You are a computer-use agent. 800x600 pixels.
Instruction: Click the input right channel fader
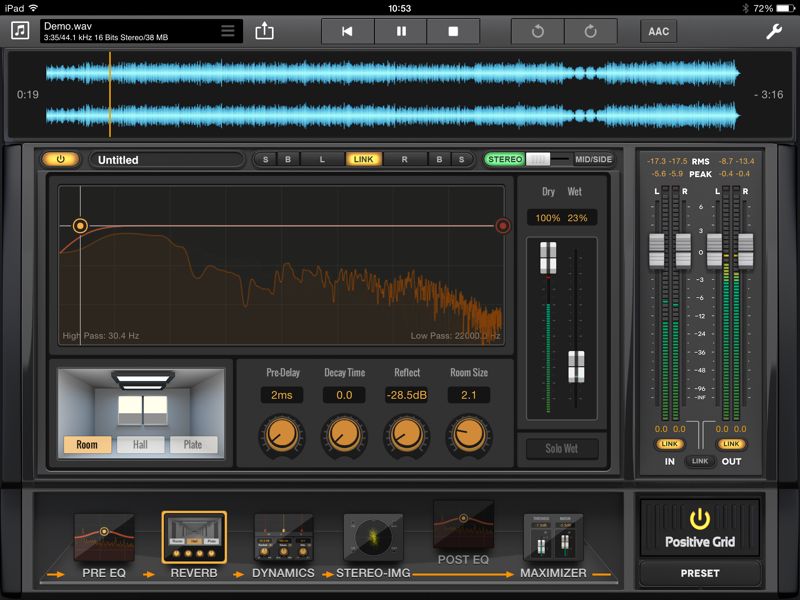[x=683, y=251]
